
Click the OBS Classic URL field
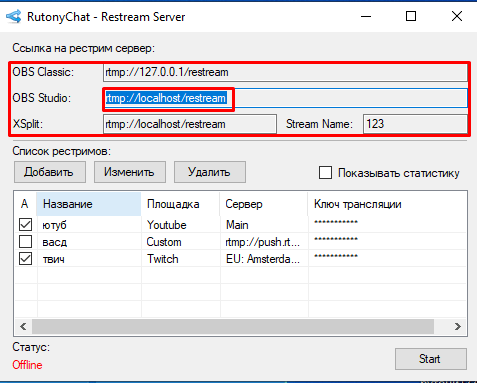click(285, 72)
